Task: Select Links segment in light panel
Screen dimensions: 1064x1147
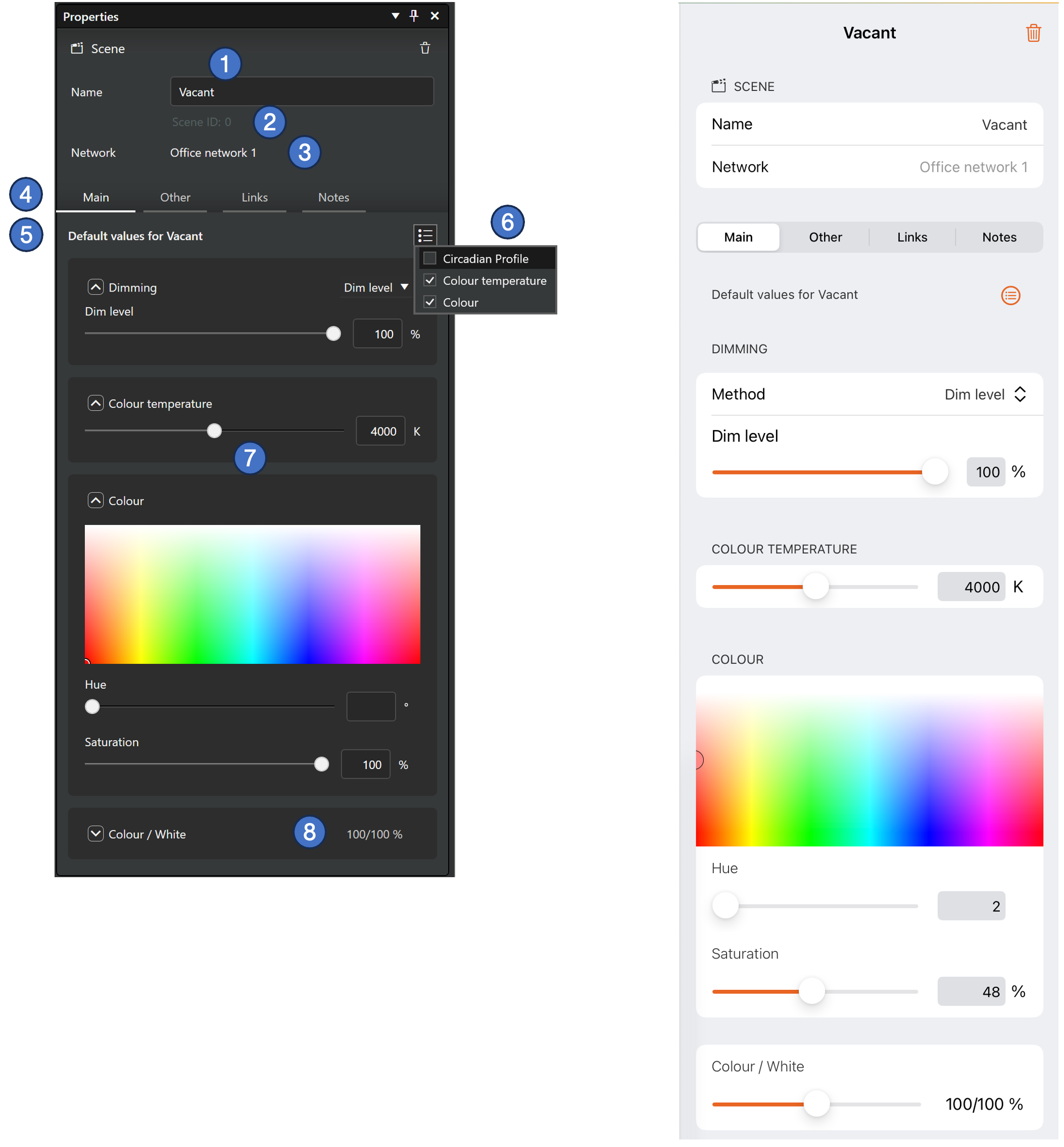Action: pyautogui.click(x=912, y=237)
